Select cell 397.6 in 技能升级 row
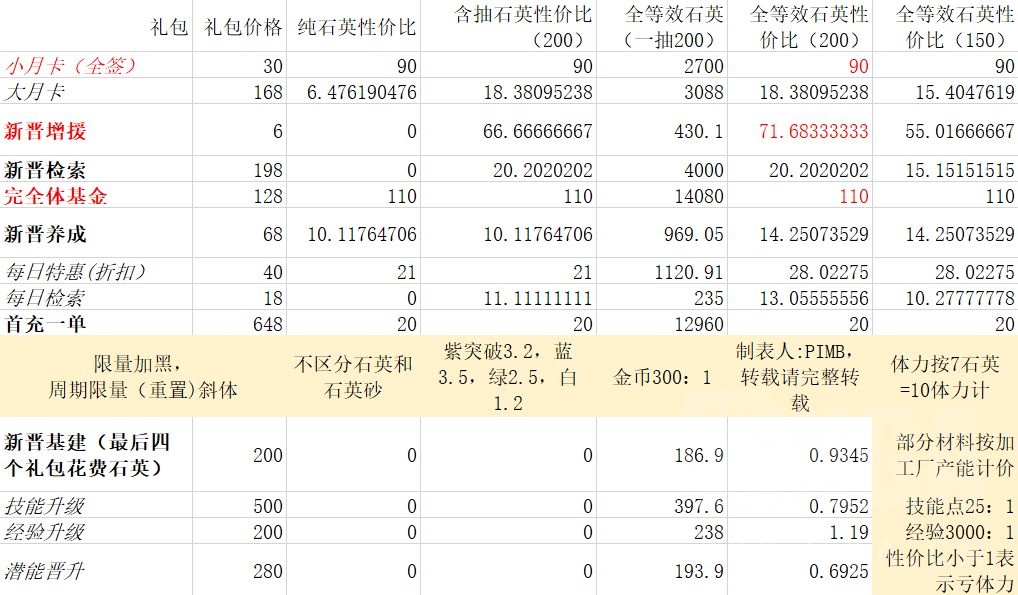 point(662,505)
